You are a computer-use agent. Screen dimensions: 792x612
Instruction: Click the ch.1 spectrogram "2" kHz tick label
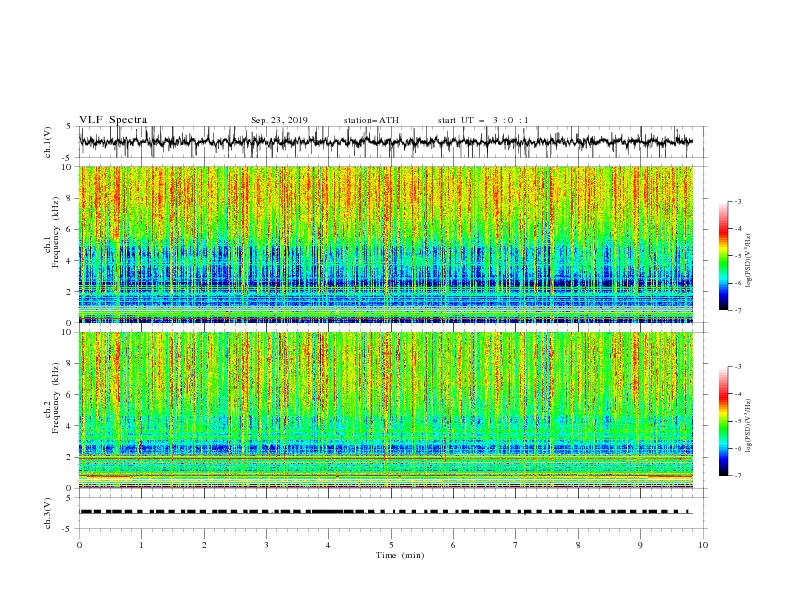click(x=69, y=292)
